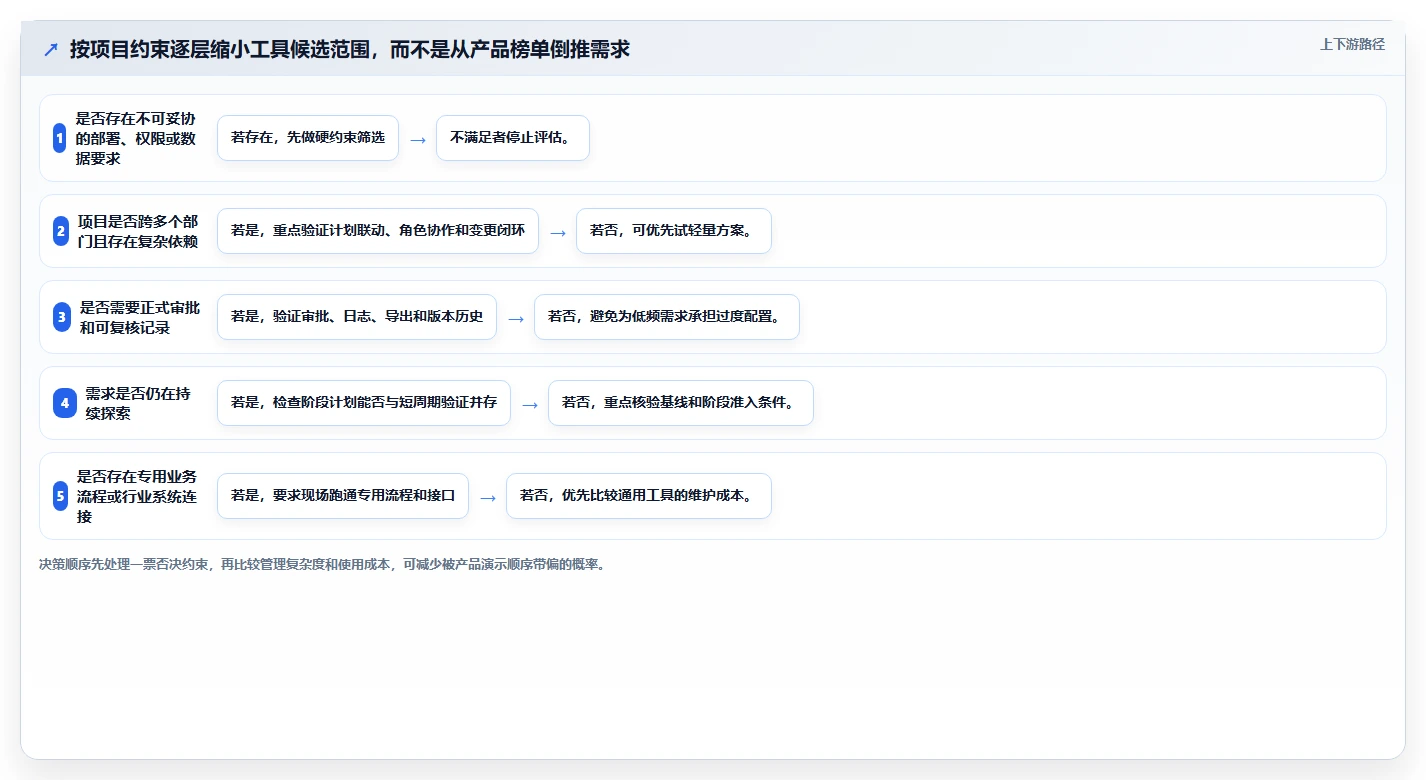
Task: Click the arrow after 若存在，先做硬约束筛选
Action: tap(418, 139)
